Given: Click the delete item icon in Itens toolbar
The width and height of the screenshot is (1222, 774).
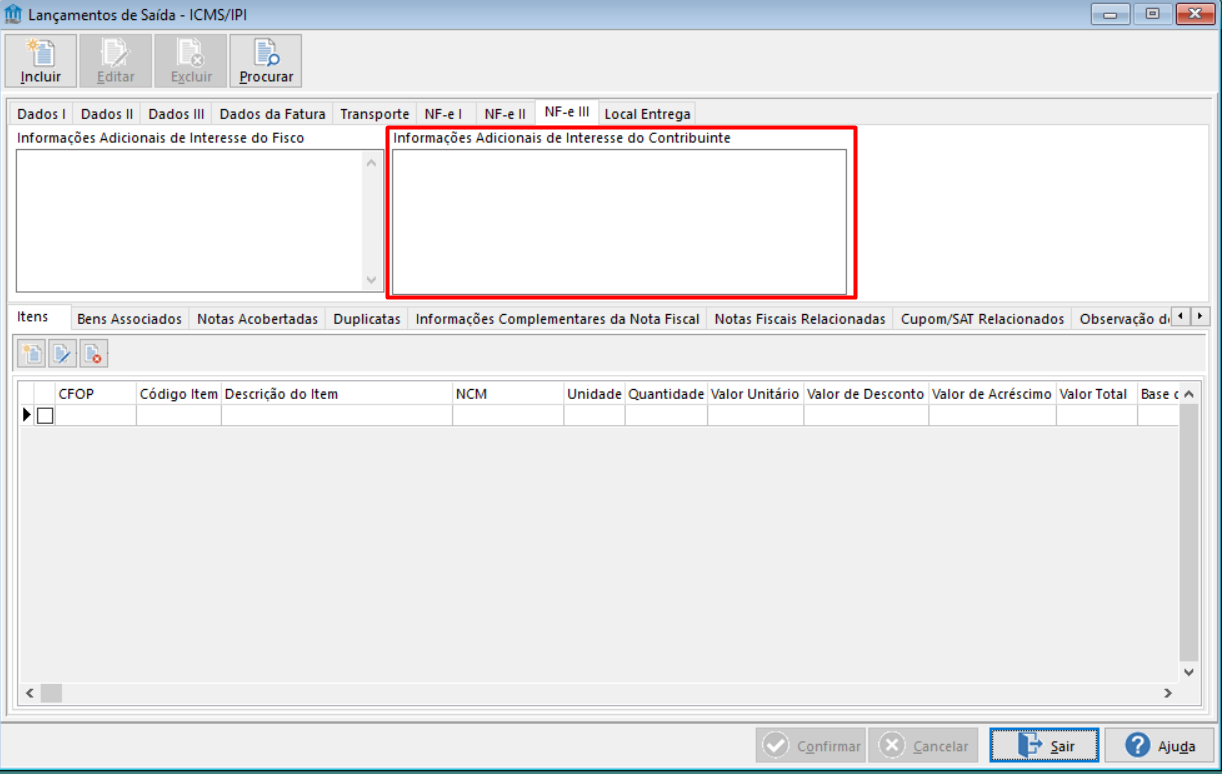Looking at the screenshot, I should point(93,353).
